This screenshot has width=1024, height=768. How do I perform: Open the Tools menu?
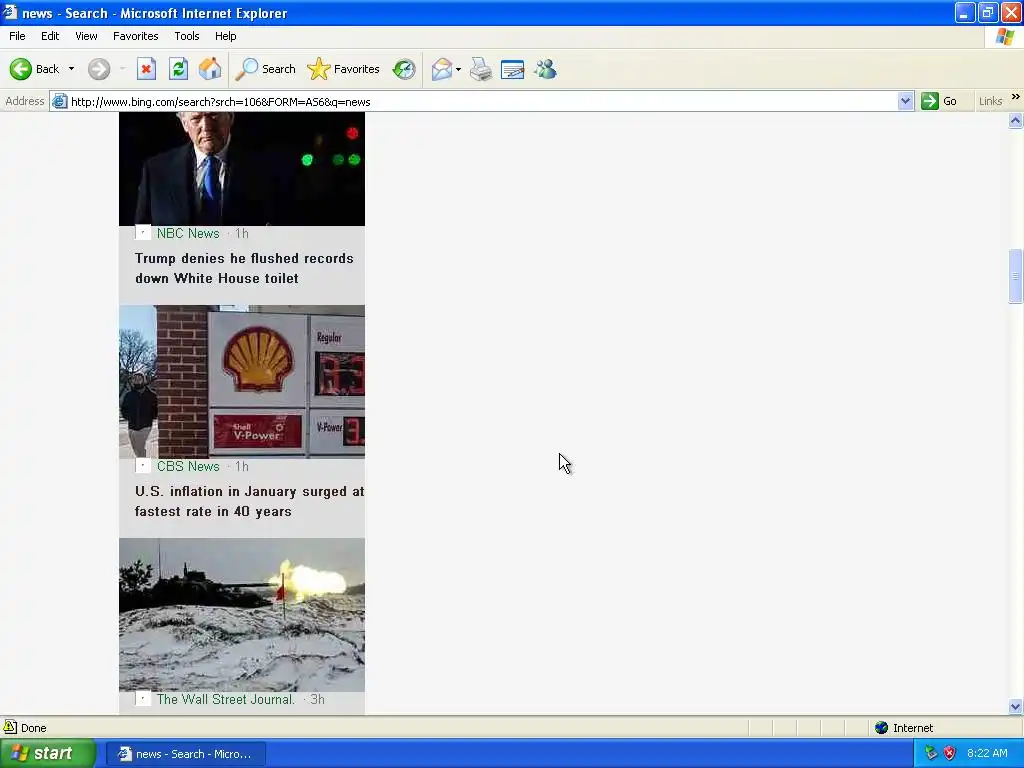(187, 36)
